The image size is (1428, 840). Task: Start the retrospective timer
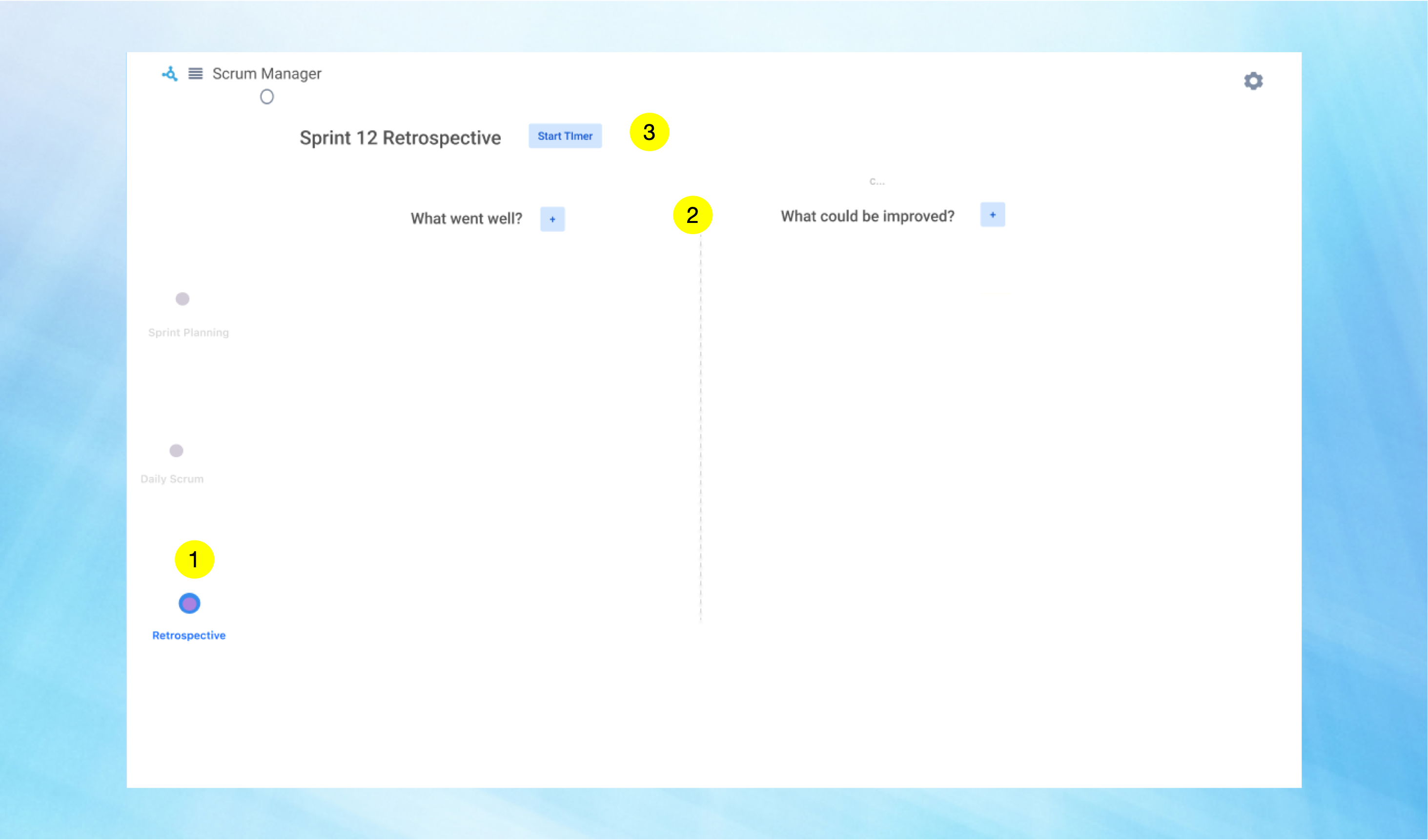tap(564, 137)
